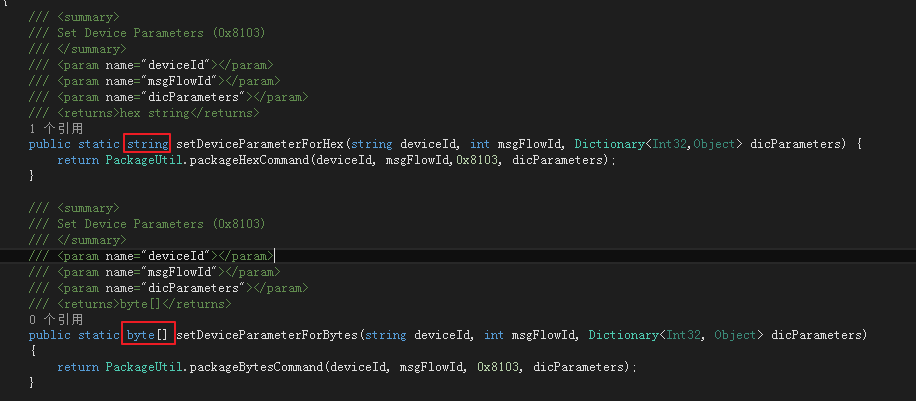
Task: Click the static keyword before setDeviceParameterForBytes
Action: (x=100, y=334)
